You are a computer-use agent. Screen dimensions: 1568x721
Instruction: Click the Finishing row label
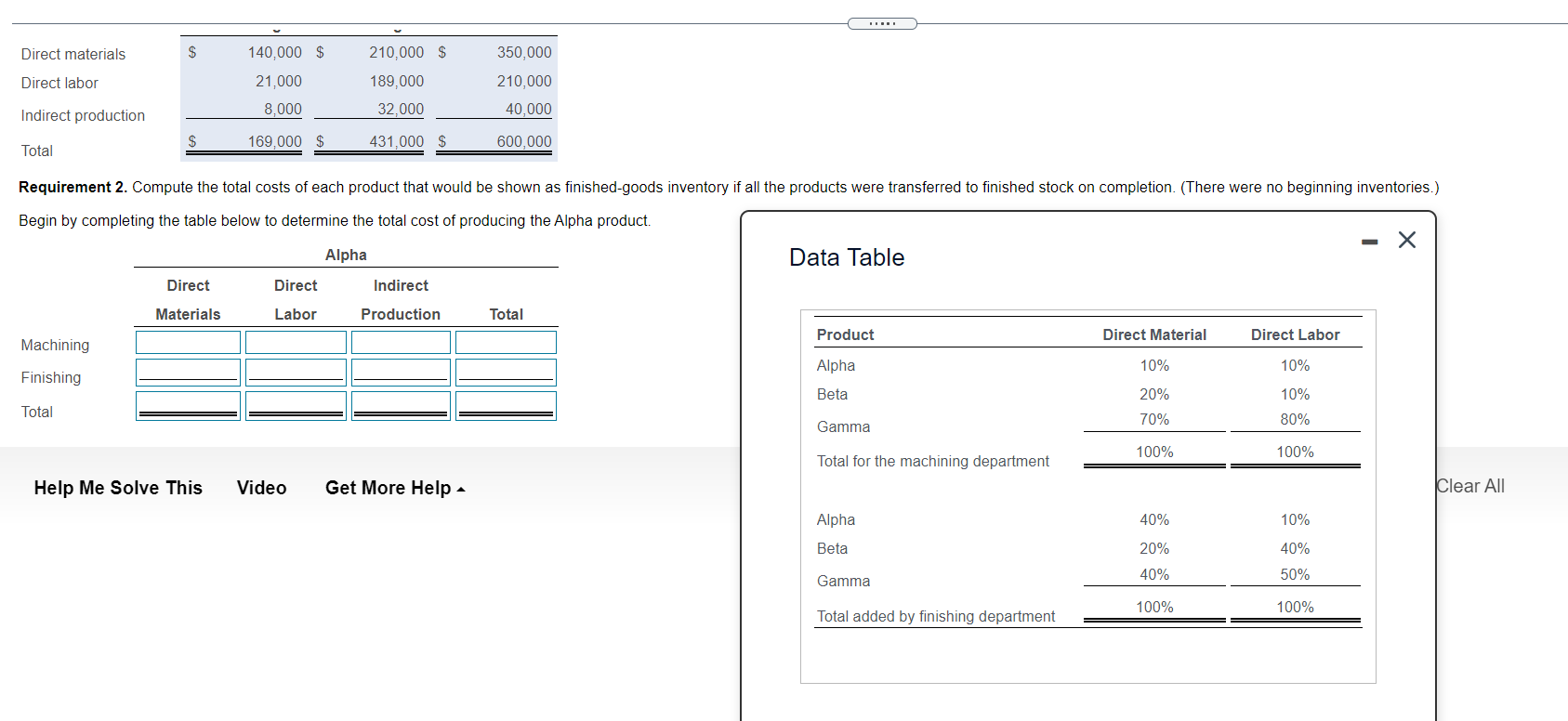[x=51, y=378]
